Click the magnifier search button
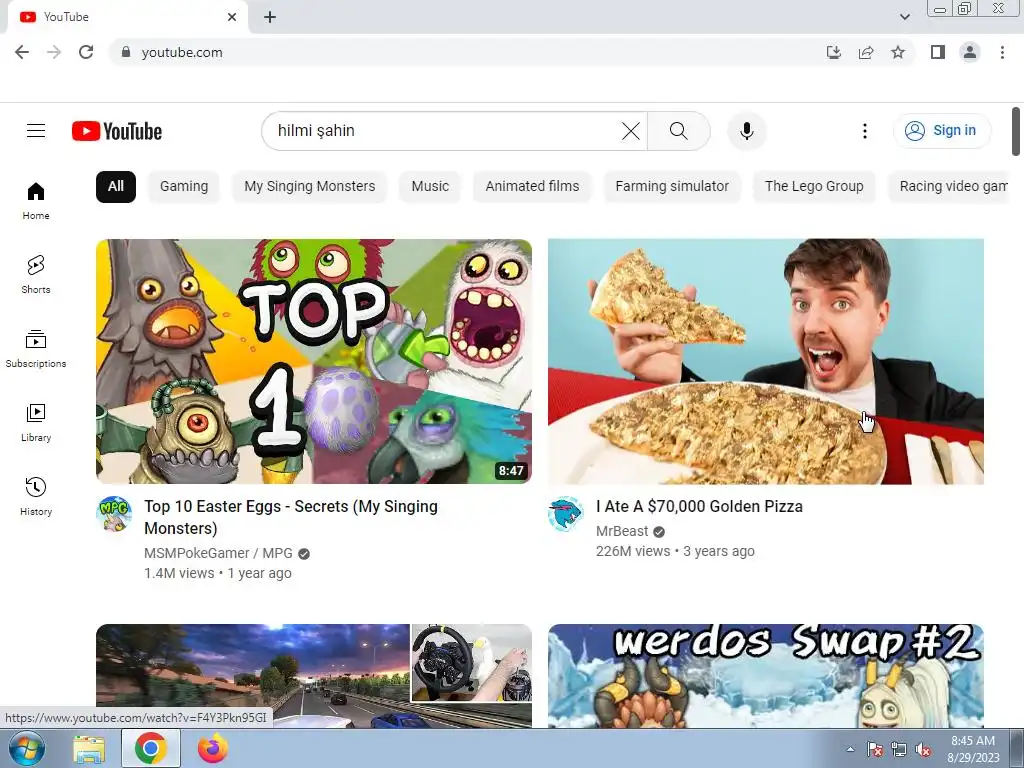Screen dimensions: 1024x768 tap(679, 131)
